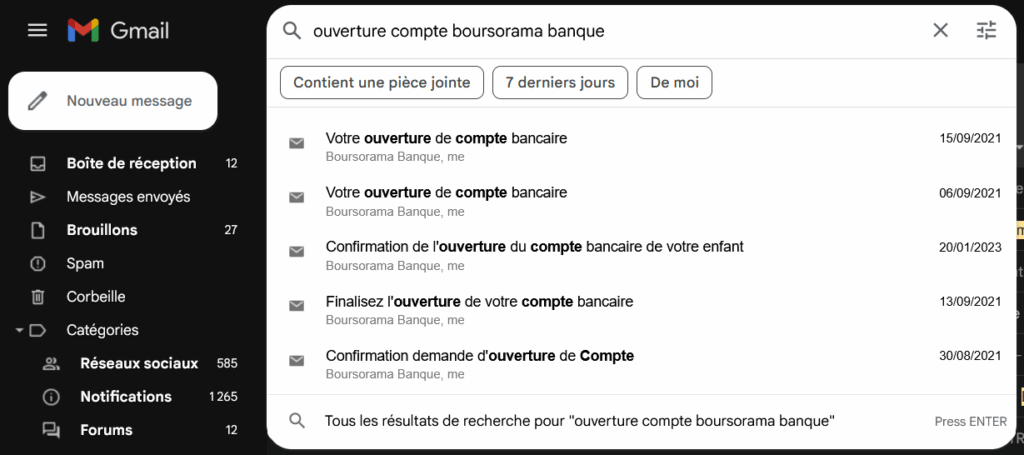Open the Réseaux sociaux category
This screenshot has height=455, width=1024.
(x=139, y=363)
